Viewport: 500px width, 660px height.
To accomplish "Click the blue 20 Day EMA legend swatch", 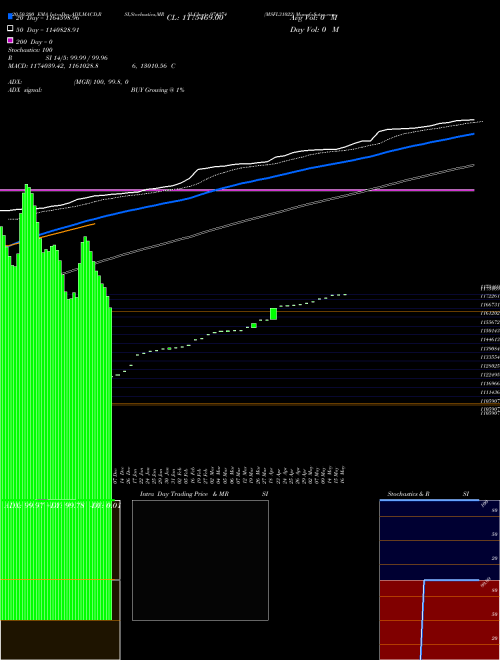I will 10,17.
